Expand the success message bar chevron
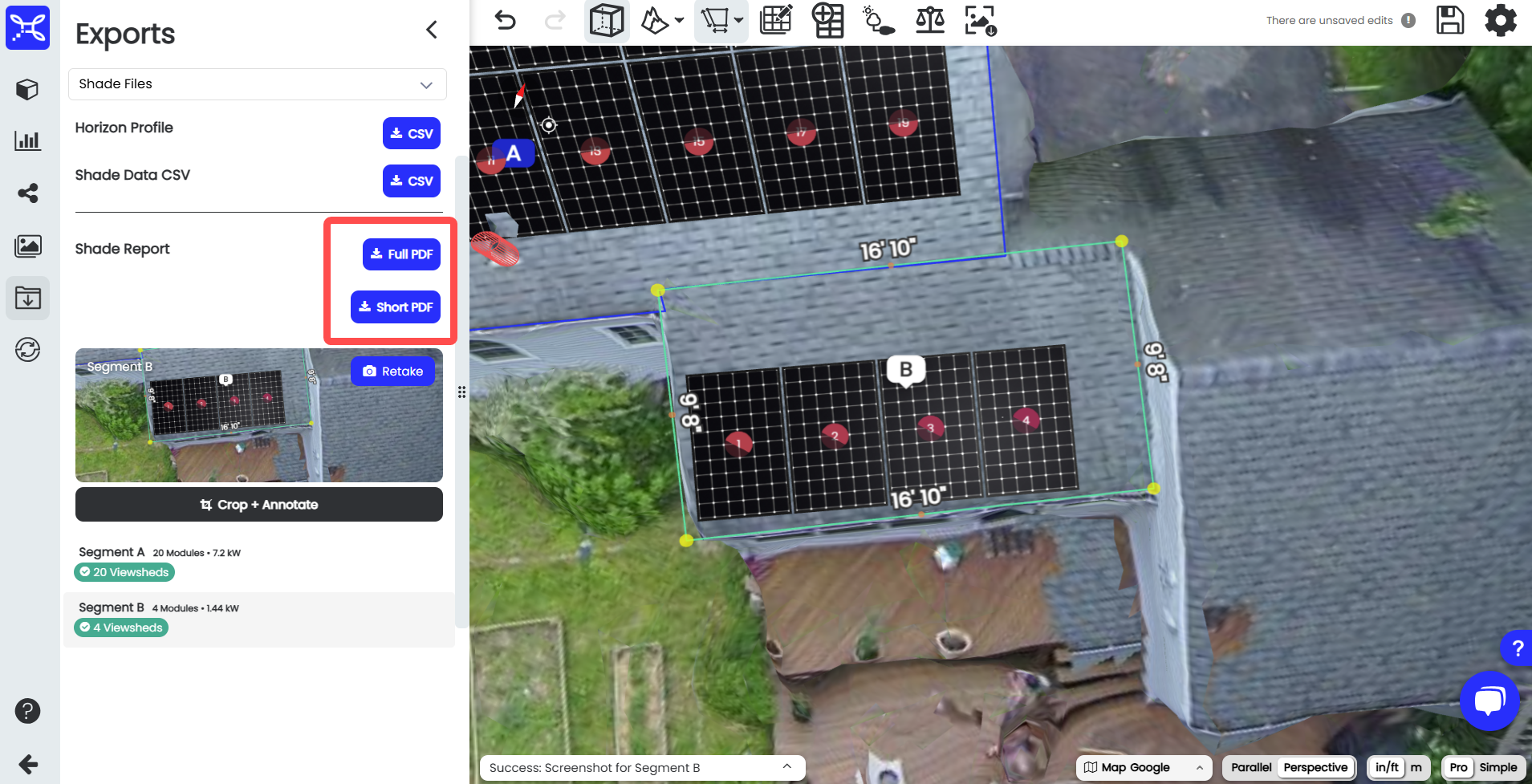The width and height of the screenshot is (1532, 784). pos(787,767)
